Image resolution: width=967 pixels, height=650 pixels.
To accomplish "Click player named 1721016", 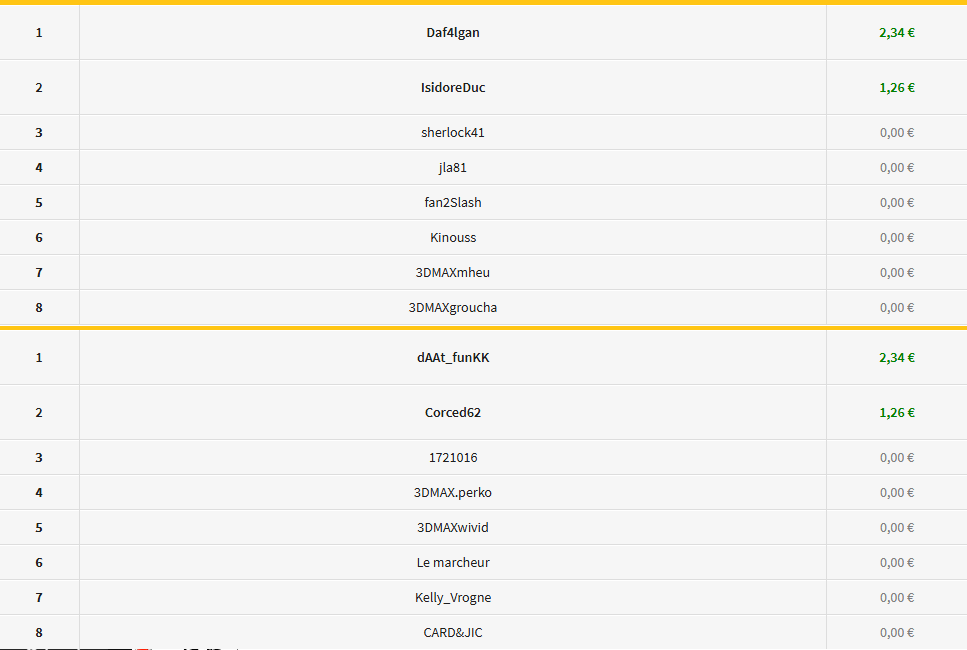I will [453, 458].
